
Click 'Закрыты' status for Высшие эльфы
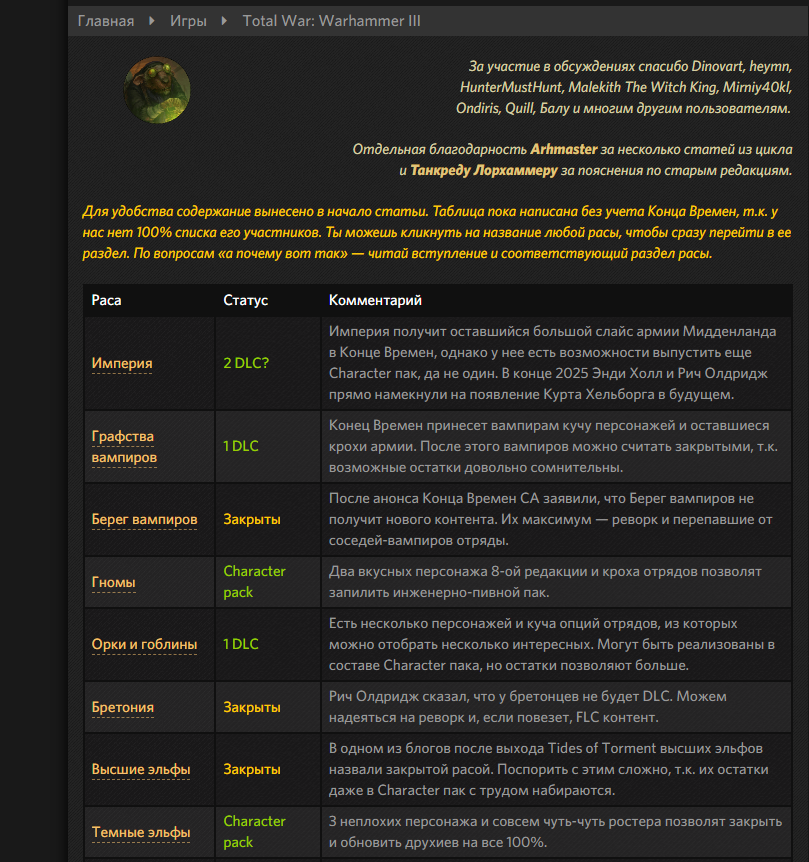pyautogui.click(x=252, y=770)
